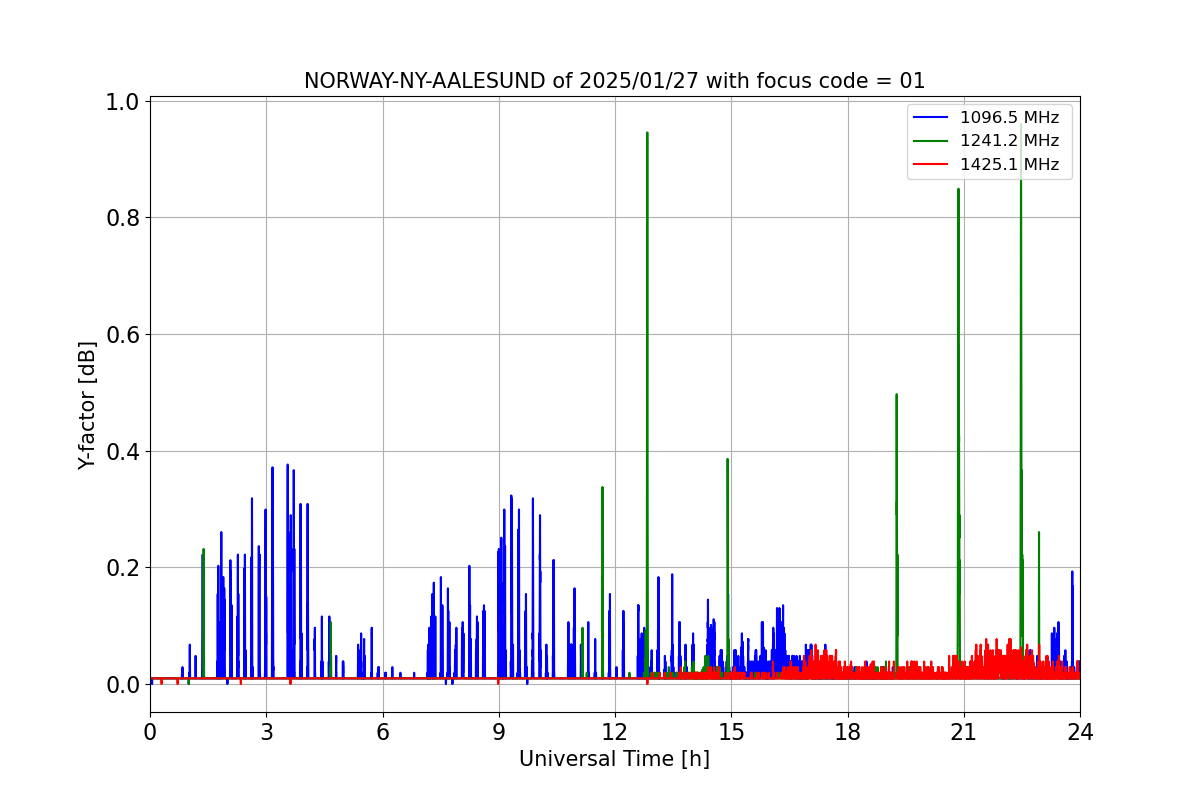Click the 0.6 y-axis tick label
1200x800 pixels.
(123, 335)
